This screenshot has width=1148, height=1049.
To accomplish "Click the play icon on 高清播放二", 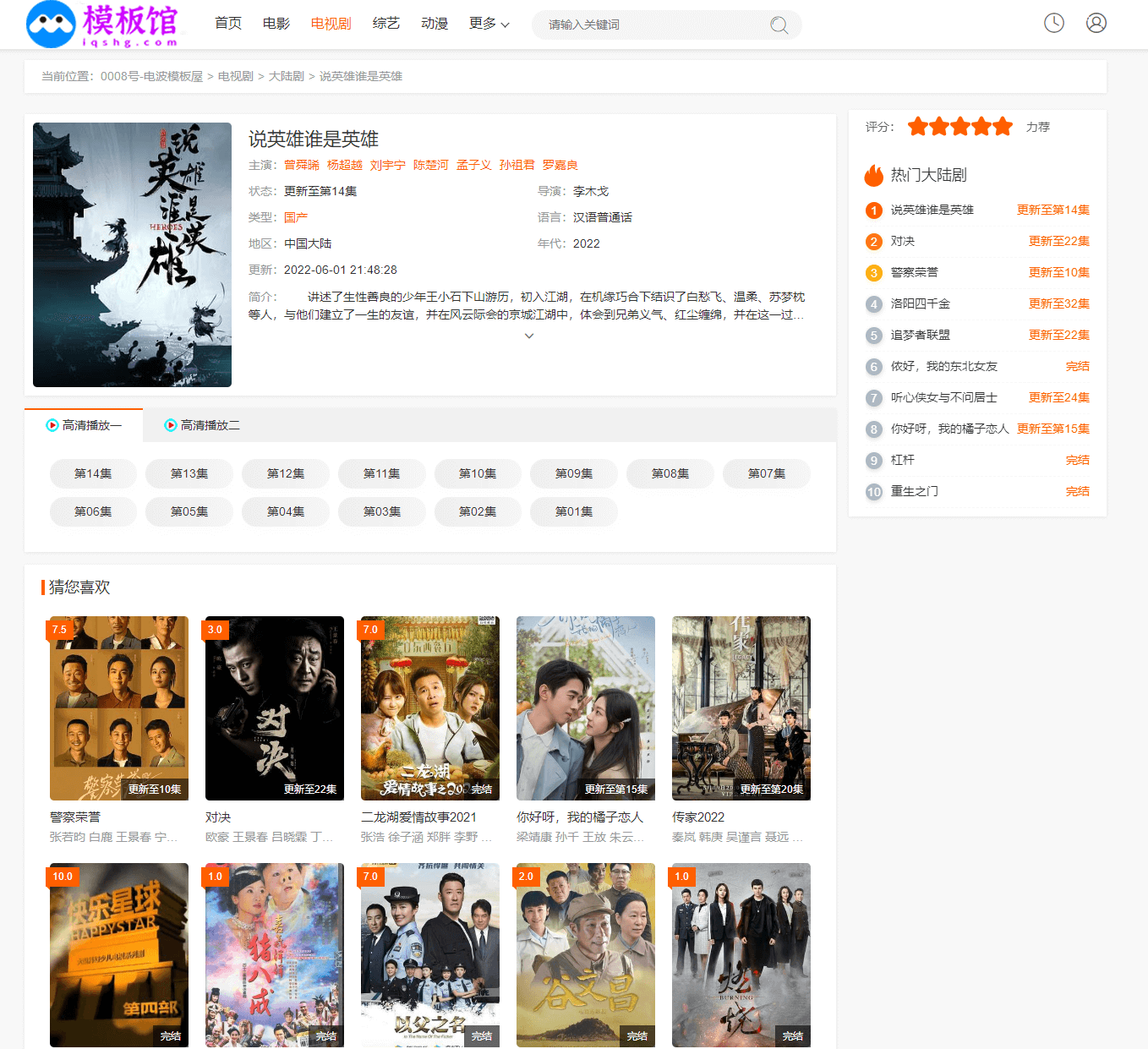I will coord(171,425).
